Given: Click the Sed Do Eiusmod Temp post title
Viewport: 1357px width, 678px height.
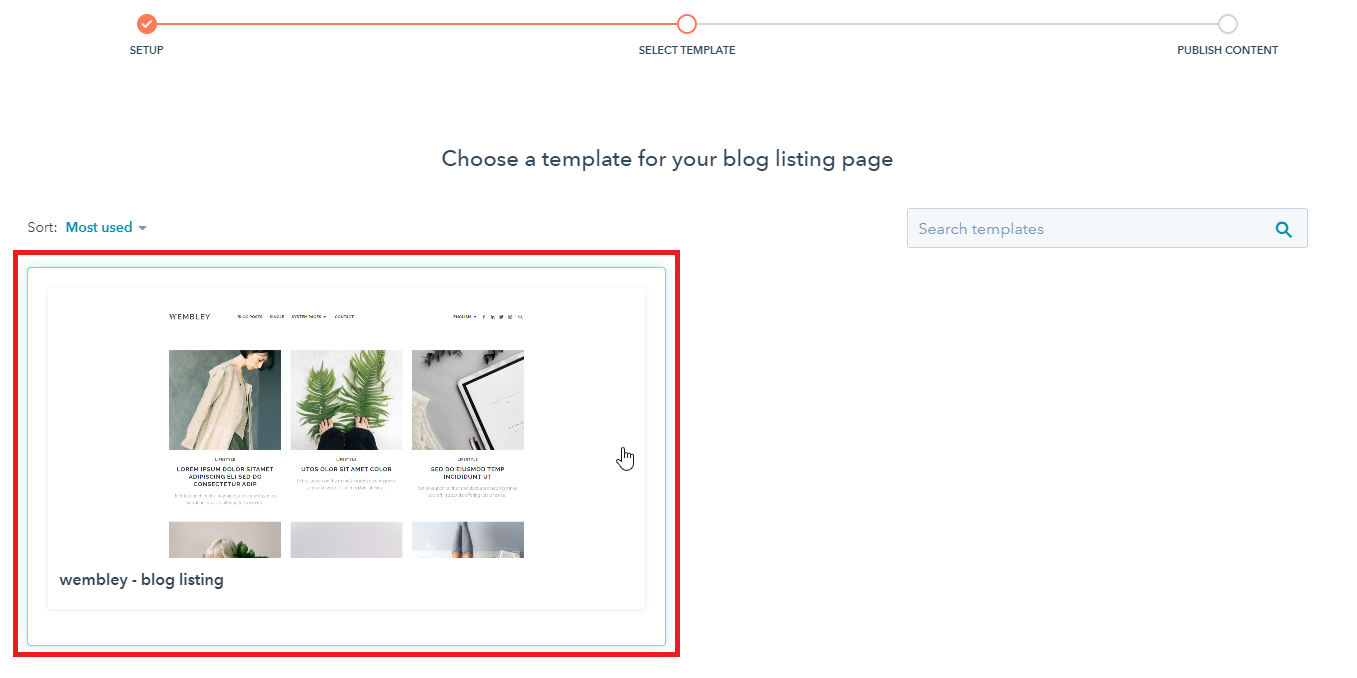Looking at the screenshot, I should 468,473.
